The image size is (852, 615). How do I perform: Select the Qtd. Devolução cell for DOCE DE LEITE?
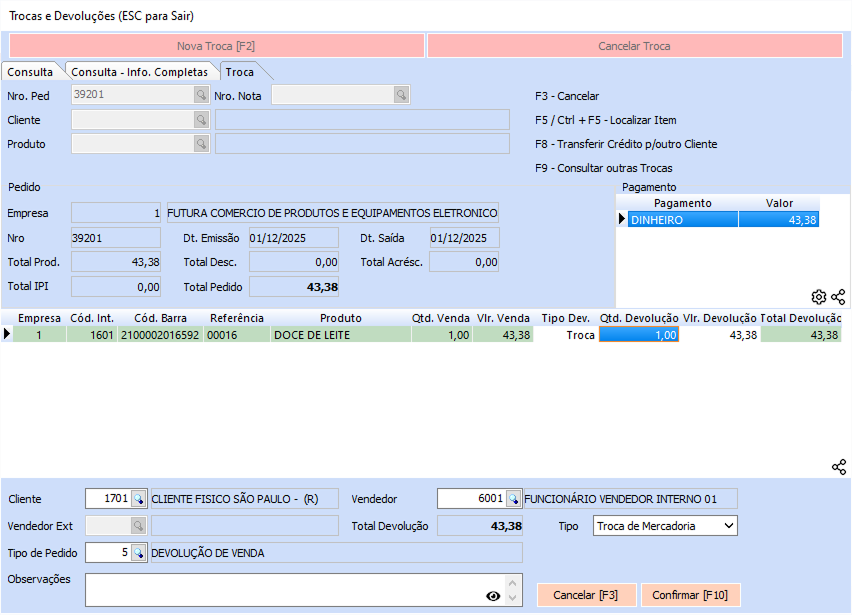[638, 335]
